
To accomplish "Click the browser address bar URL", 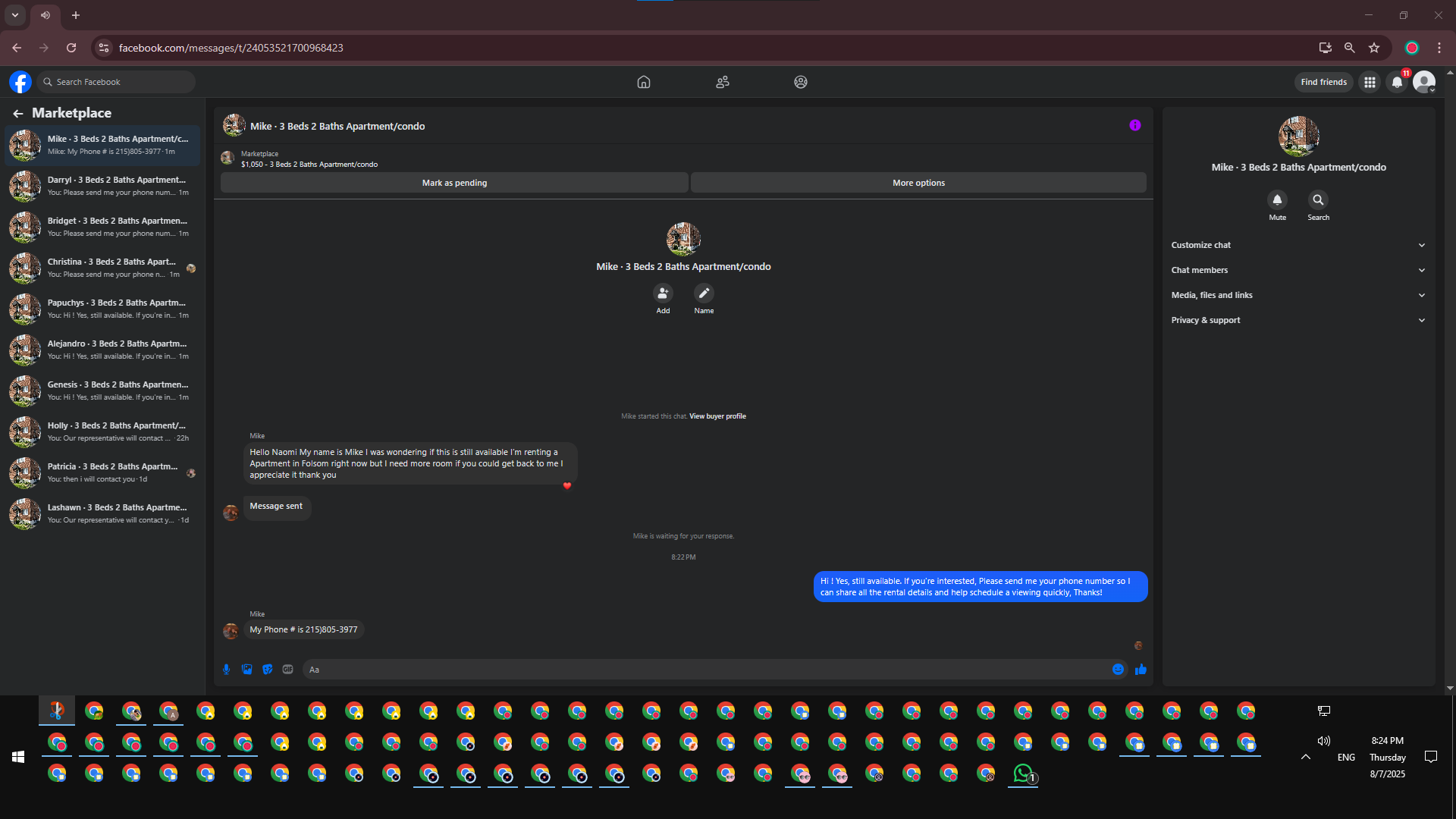I will pyautogui.click(x=231, y=48).
